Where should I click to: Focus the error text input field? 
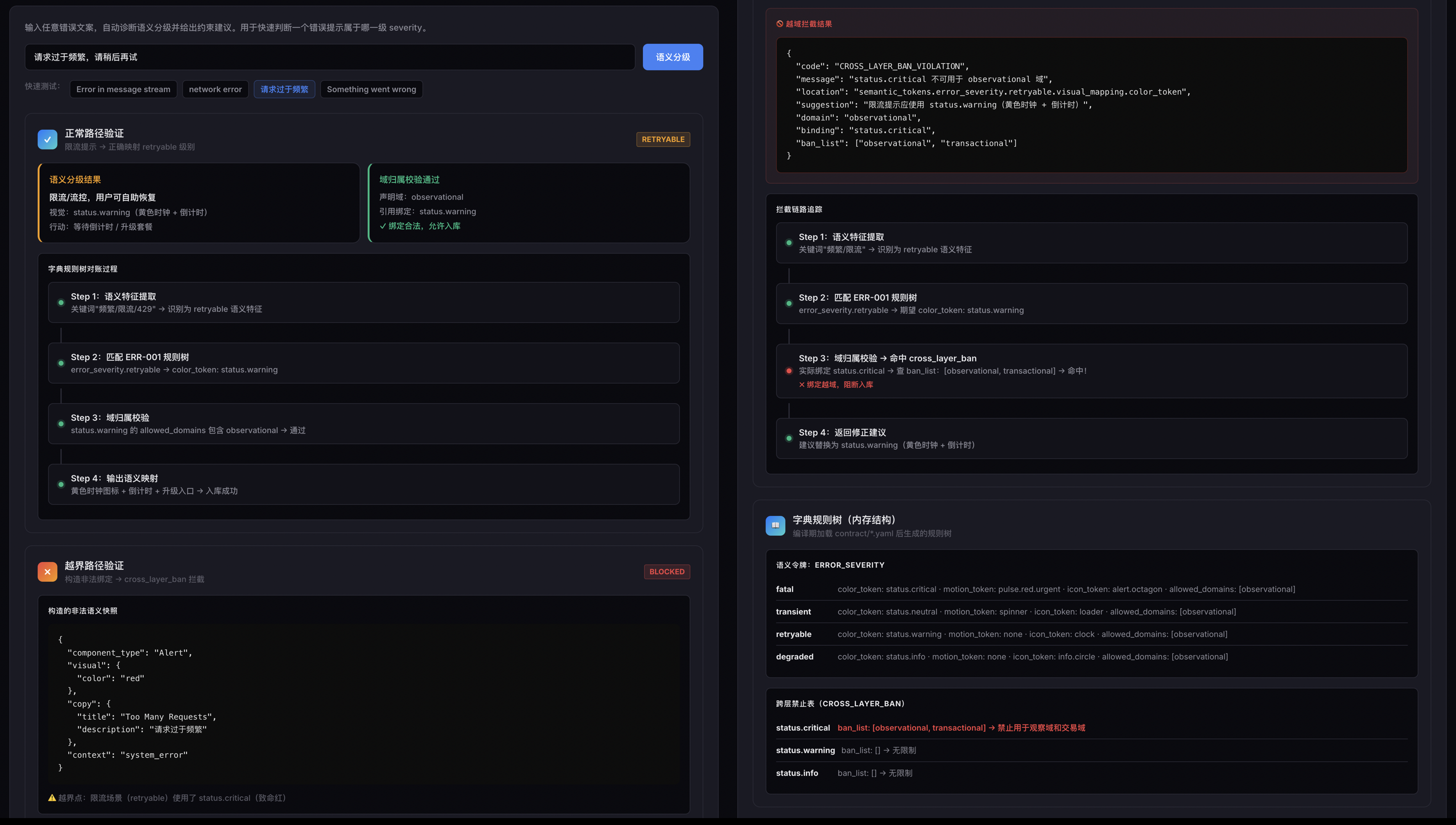330,57
